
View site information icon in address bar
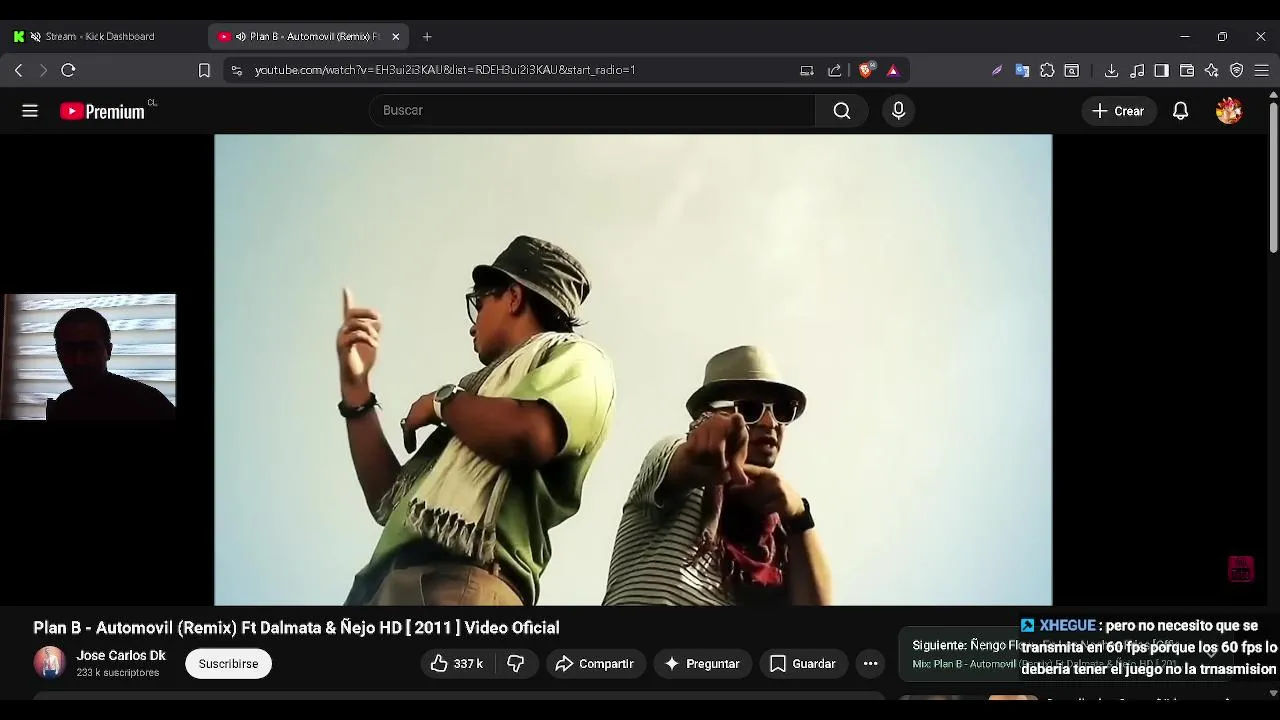pyautogui.click(x=236, y=70)
